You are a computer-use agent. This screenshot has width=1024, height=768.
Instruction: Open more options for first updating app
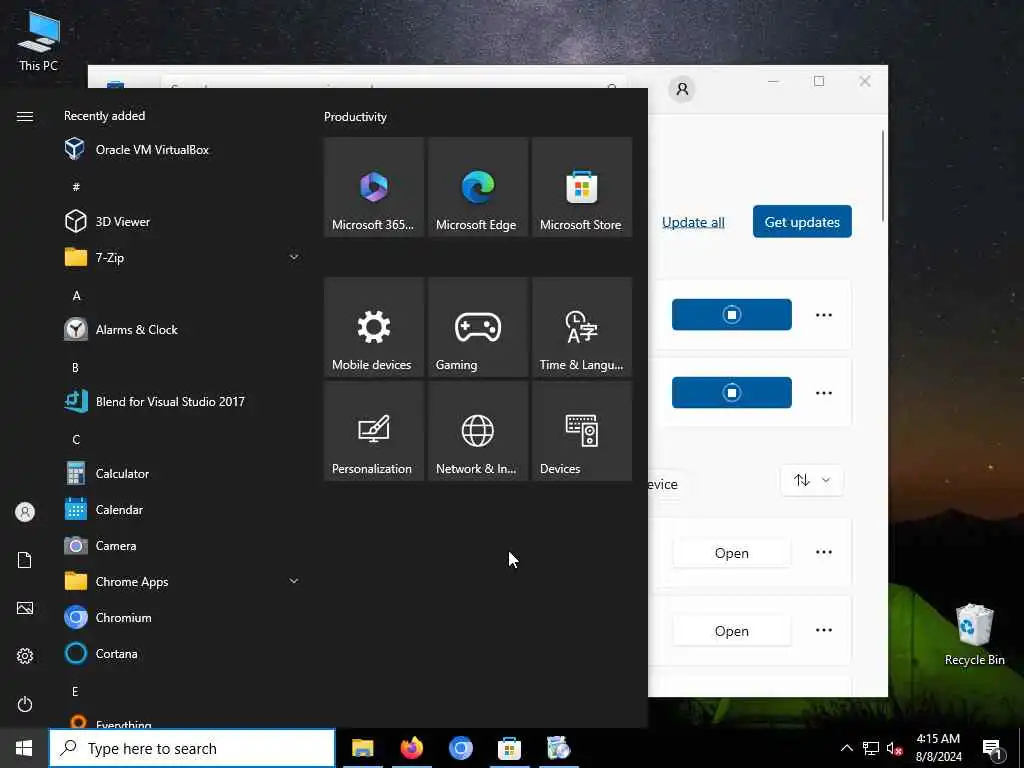[x=824, y=315]
